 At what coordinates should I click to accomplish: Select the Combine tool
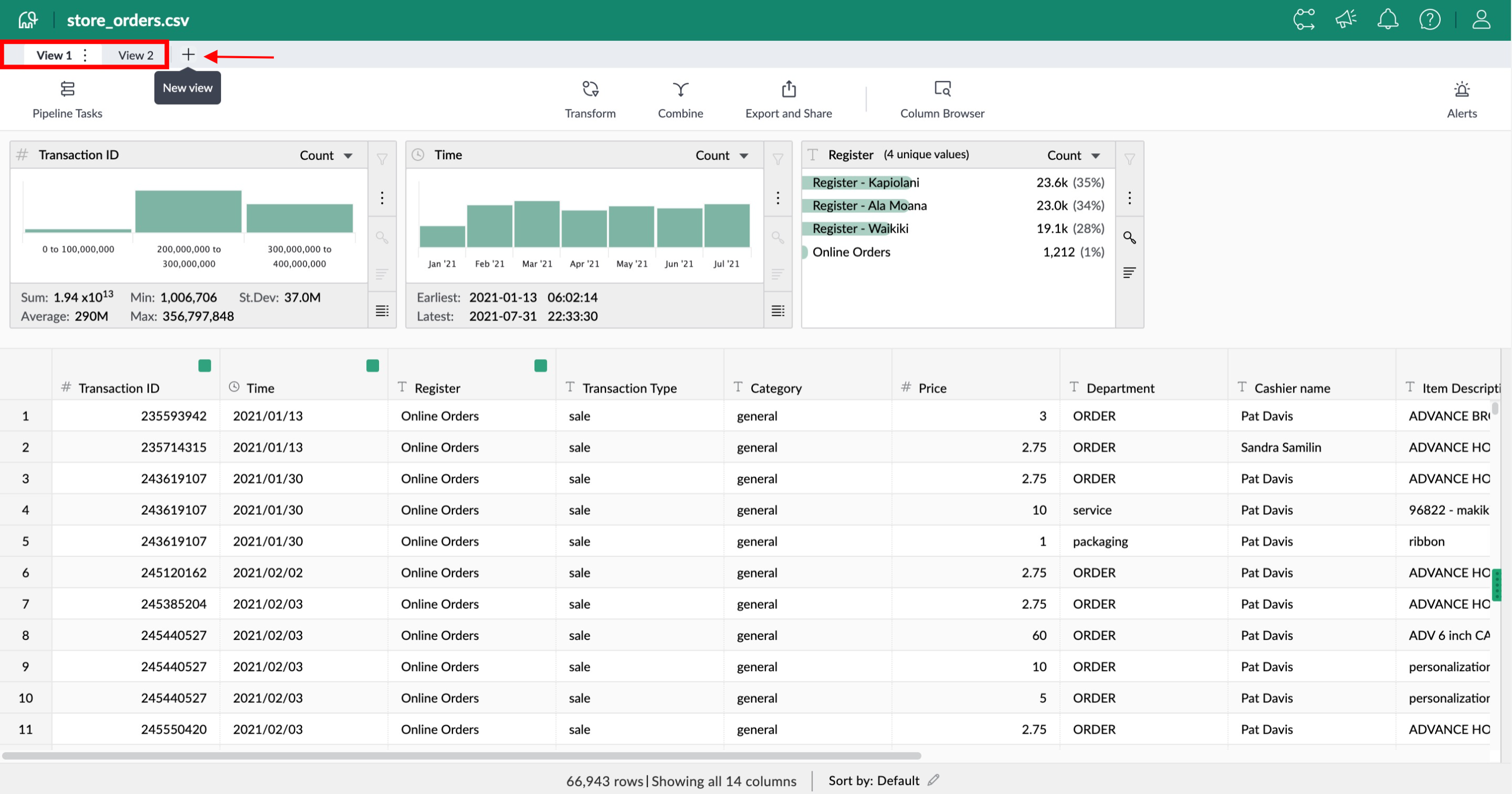(x=680, y=99)
